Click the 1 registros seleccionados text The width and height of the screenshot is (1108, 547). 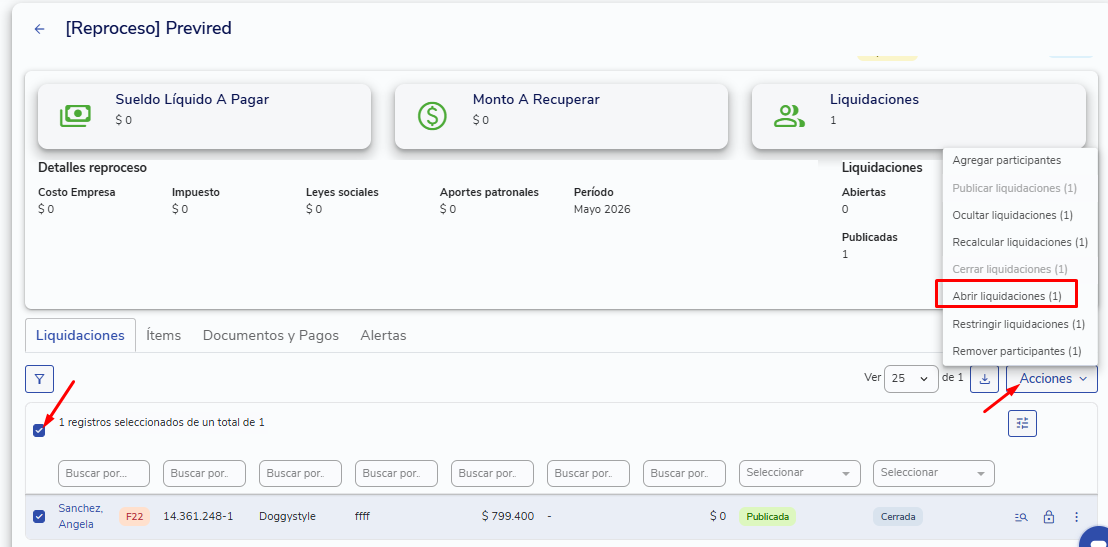click(162, 423)
